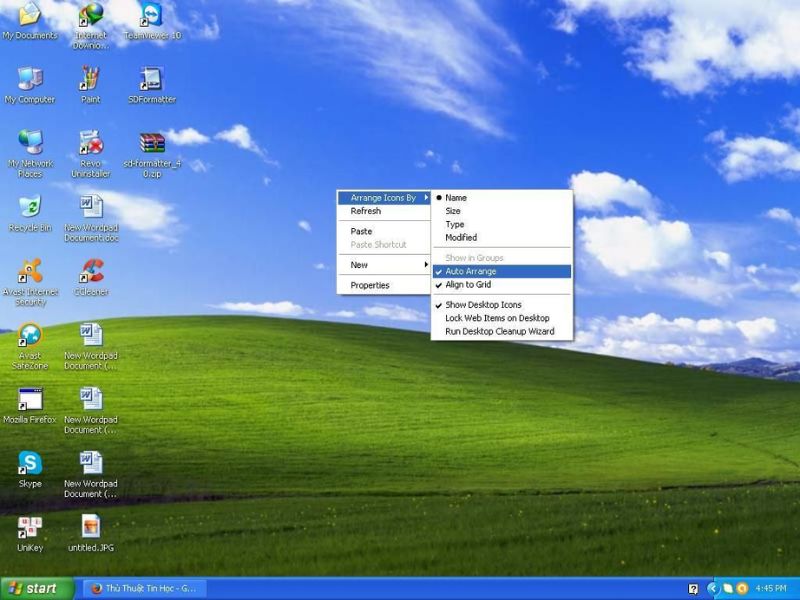The image size is (800, 600).
Task: Select the Avast SafeZone shortcut
Action: [30, 346]
